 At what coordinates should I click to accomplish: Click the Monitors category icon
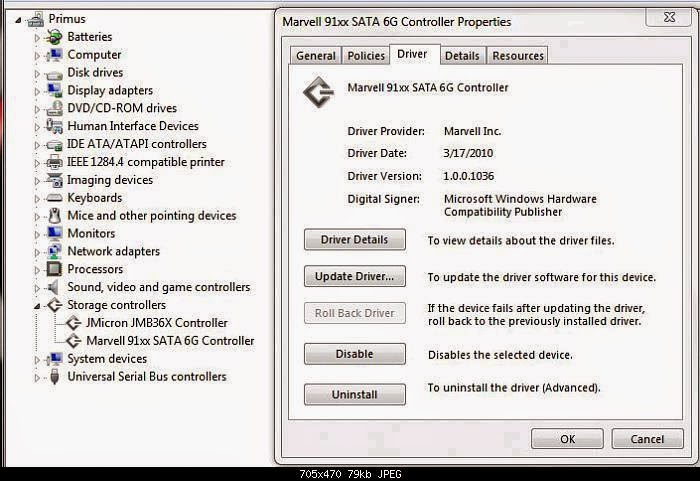(x=54, y=234)
